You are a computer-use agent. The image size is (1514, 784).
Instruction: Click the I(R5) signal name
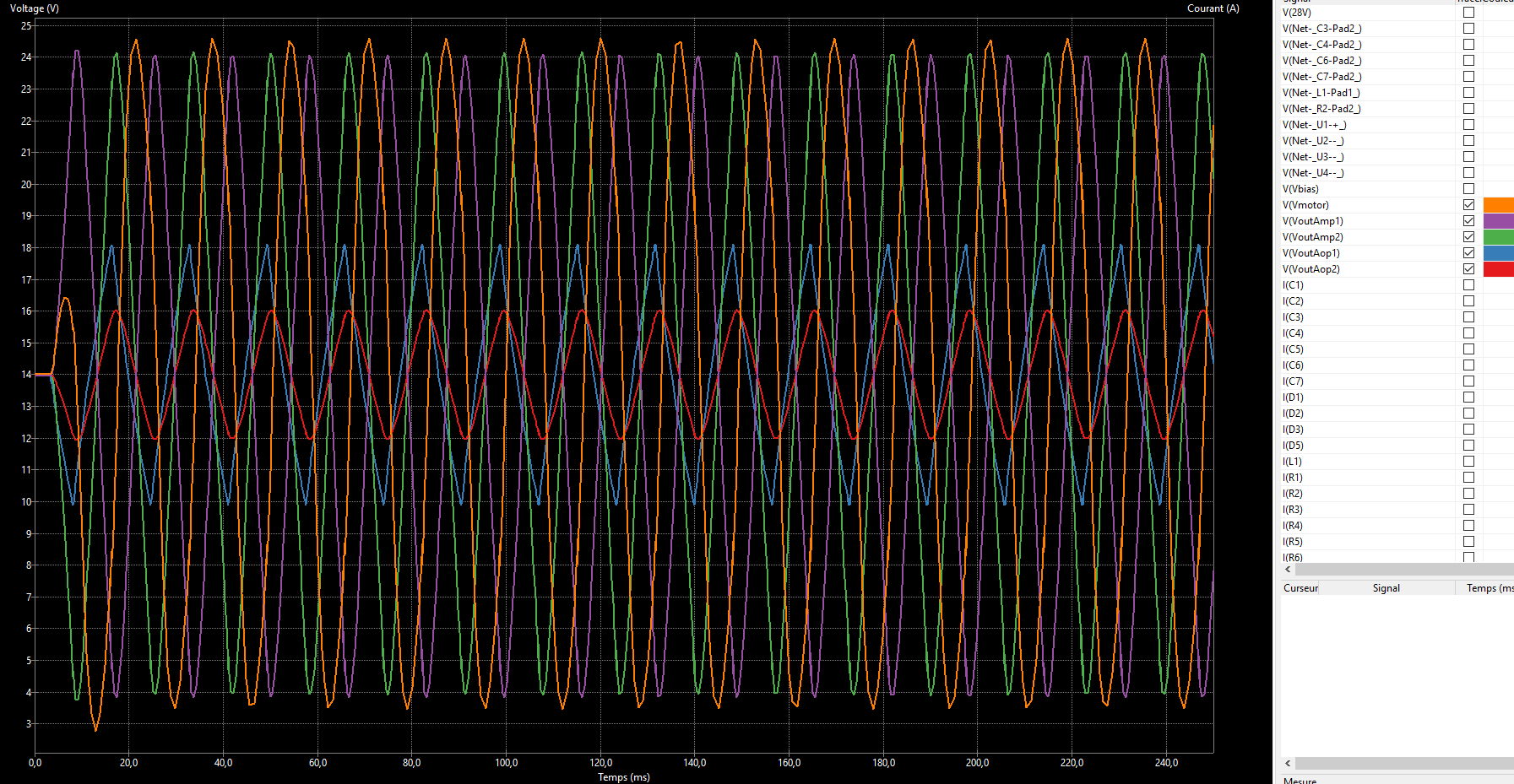coord(1293,542)
